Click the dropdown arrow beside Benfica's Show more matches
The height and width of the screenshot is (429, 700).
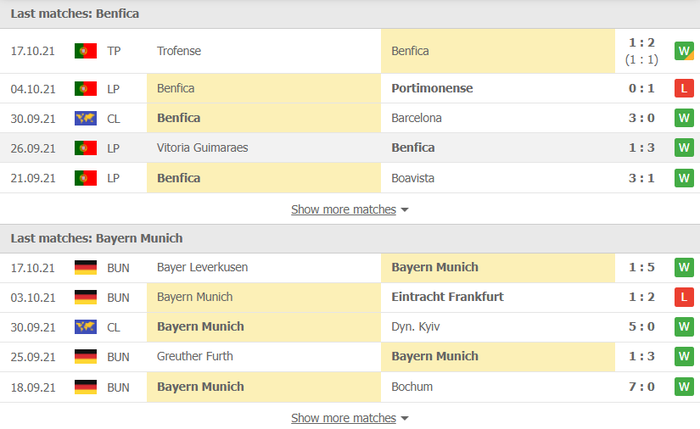(x=404, y=210)
